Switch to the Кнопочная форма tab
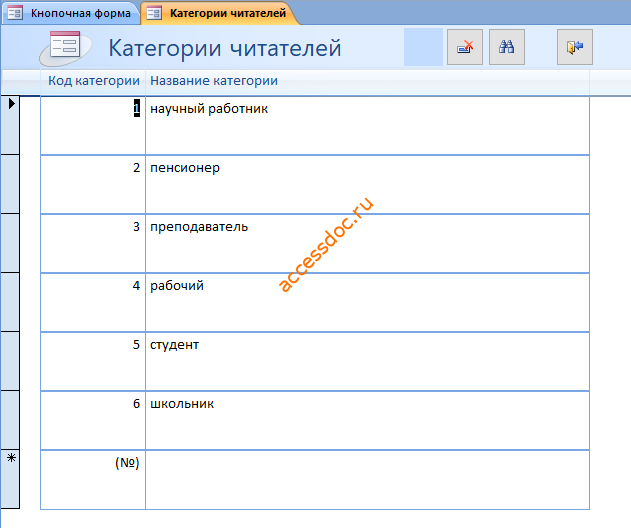This screenshot has height=528, width=631. coord(70,13)
